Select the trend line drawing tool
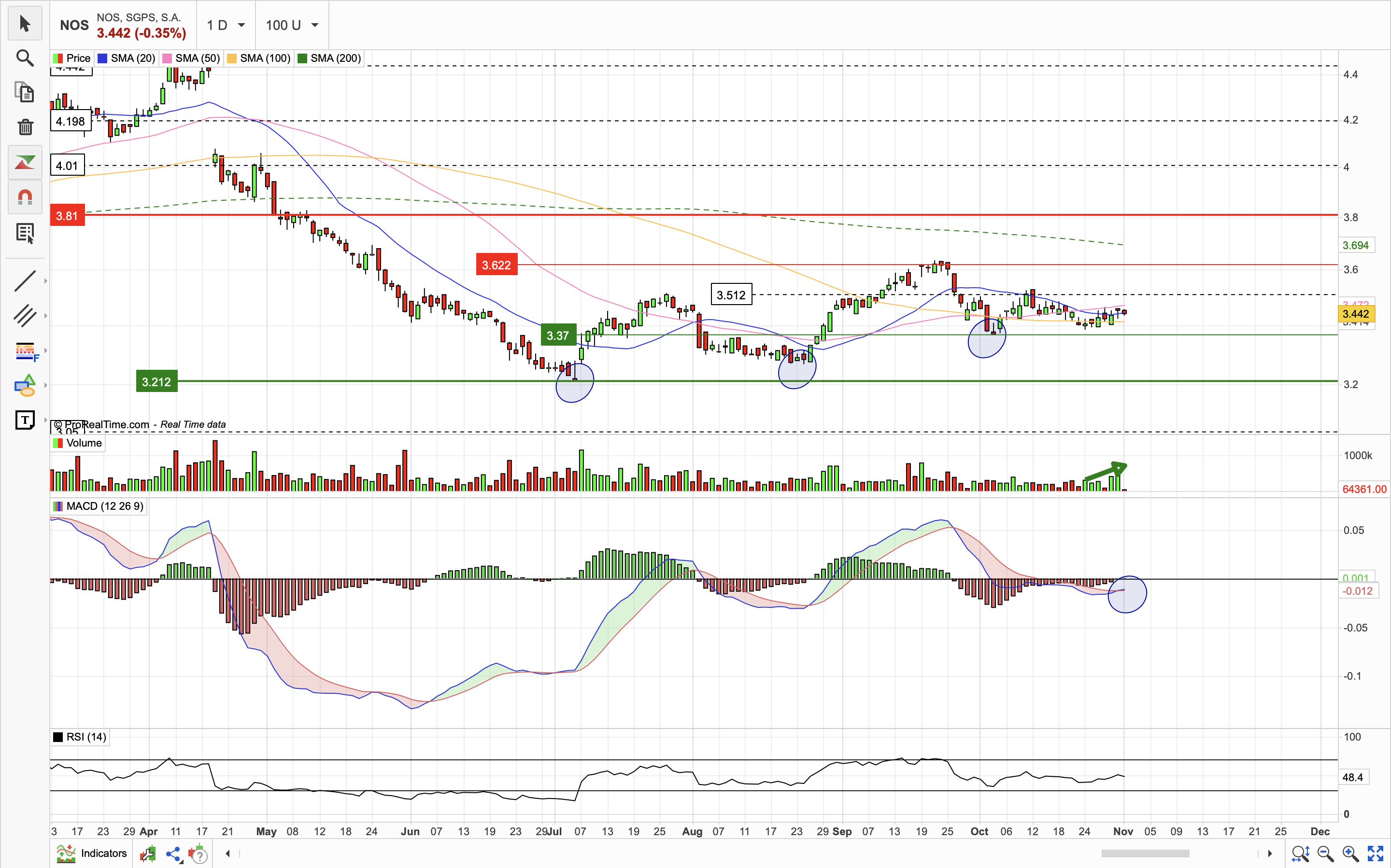The height and width of the screenshot is (868, 1391). [25, 280]
